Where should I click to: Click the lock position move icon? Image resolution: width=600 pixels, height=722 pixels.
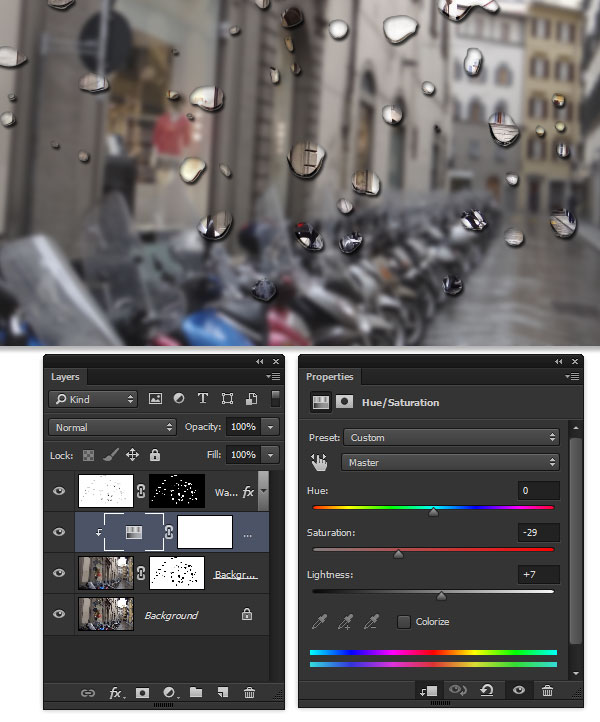[132, 455]
